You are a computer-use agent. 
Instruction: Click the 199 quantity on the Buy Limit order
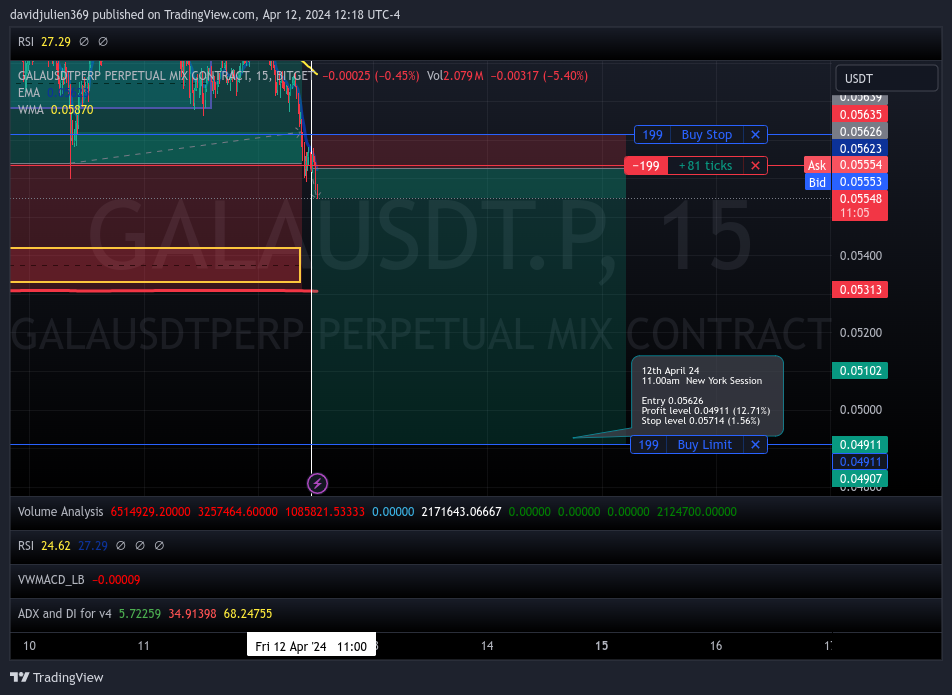pos(648,445)
